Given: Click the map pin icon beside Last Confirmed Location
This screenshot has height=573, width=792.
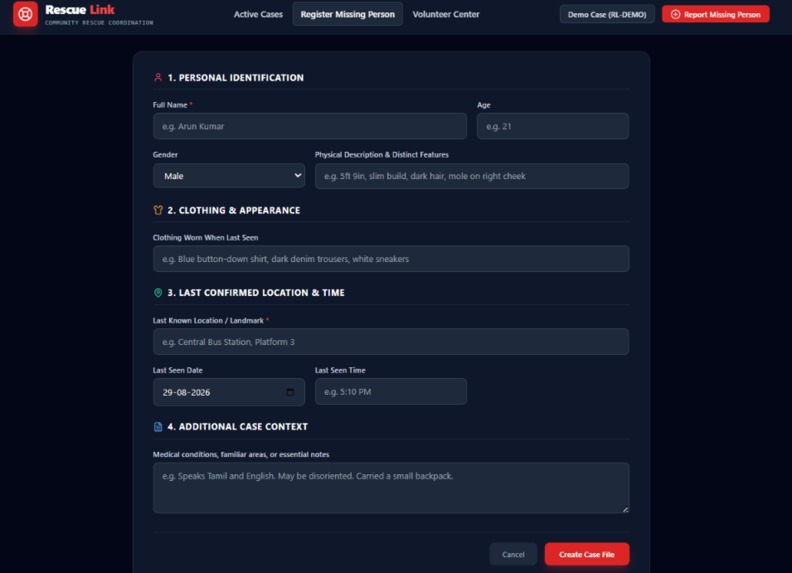Looking at the screenshot, I should pos(158,293).
